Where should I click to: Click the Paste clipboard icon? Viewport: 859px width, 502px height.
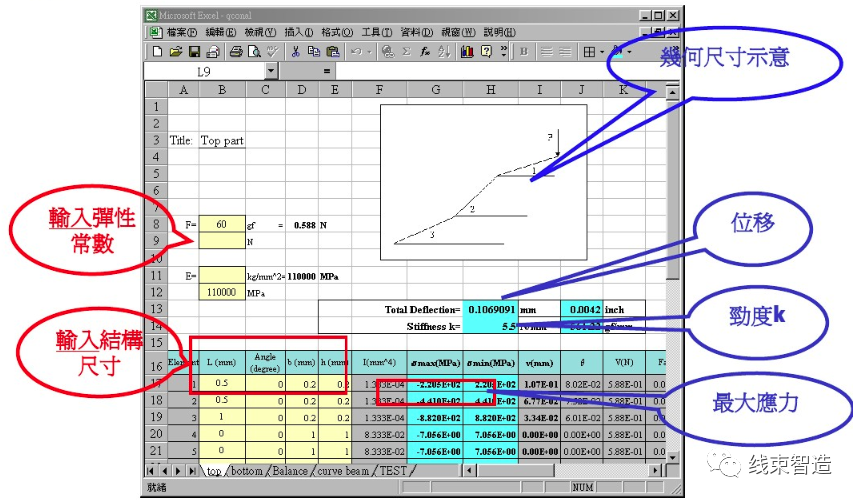click(x=333, y=52)
